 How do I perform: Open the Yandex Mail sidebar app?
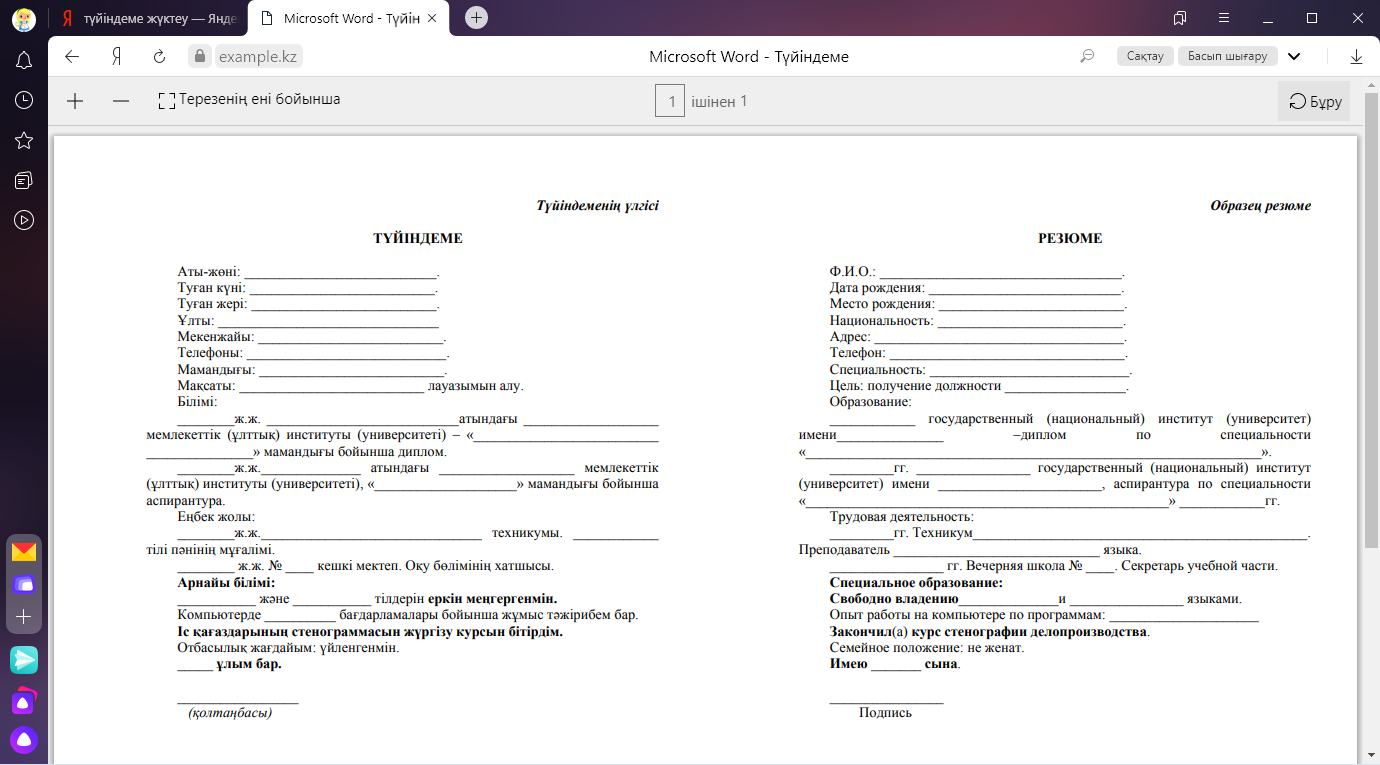(24, 552)
